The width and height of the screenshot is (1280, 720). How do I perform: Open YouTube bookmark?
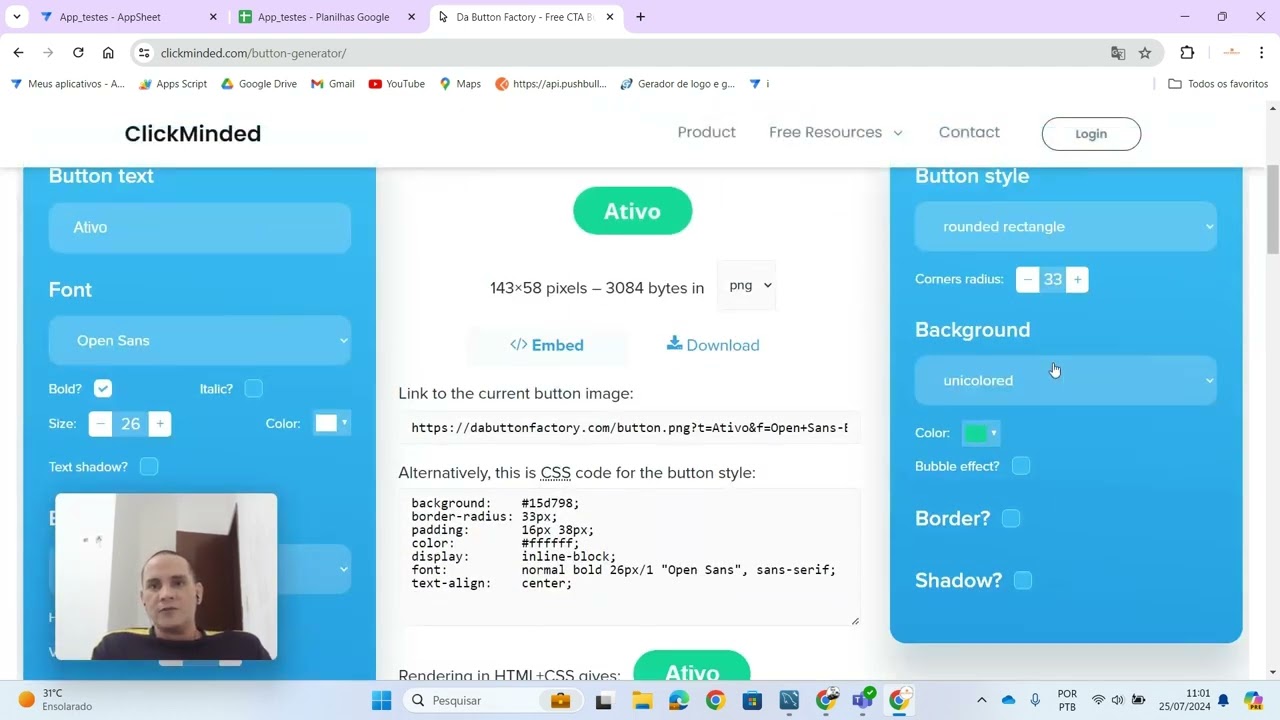[x=397, y=84]
